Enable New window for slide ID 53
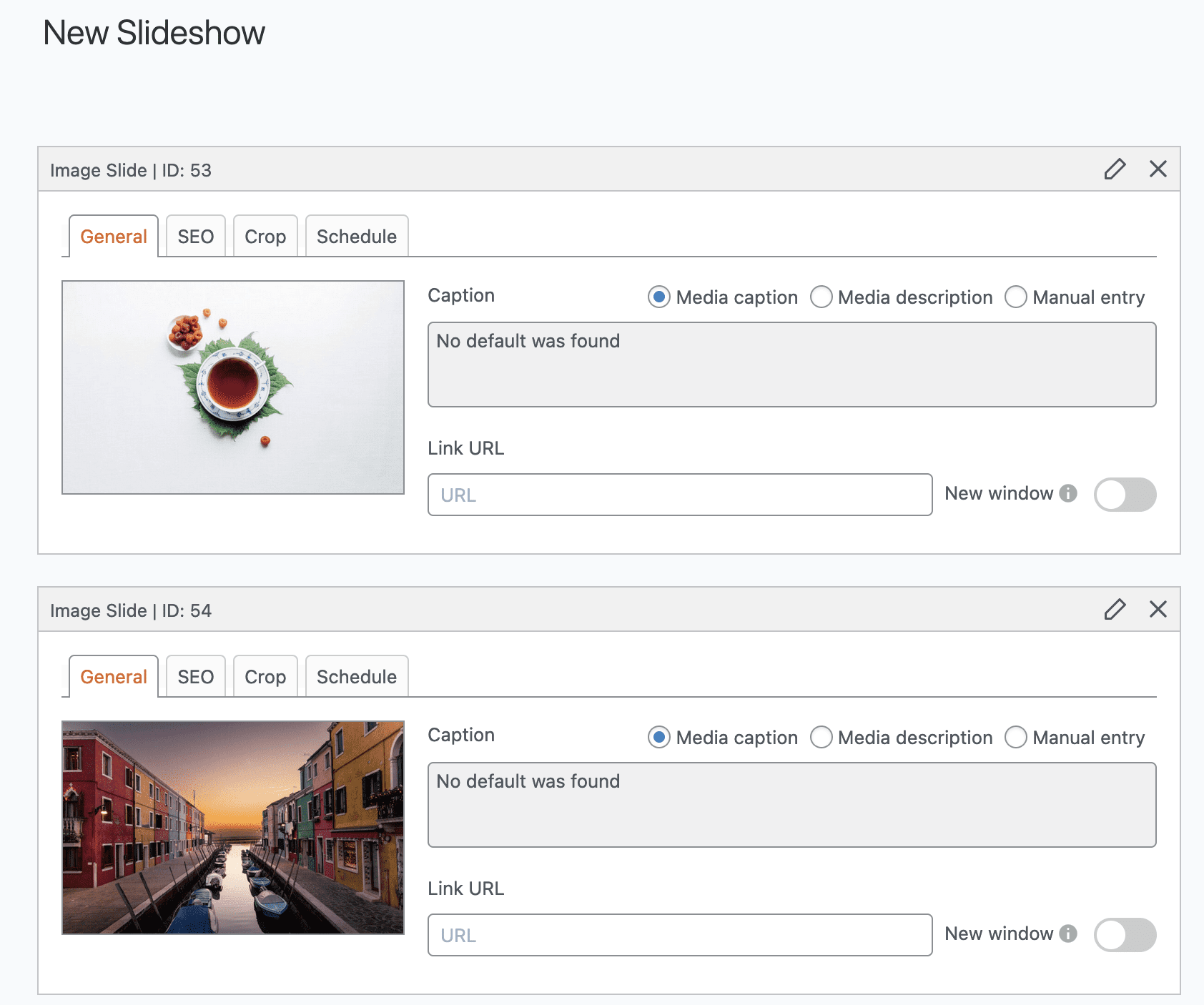Screen dimensions: 1204x1005 point(1124,494)
